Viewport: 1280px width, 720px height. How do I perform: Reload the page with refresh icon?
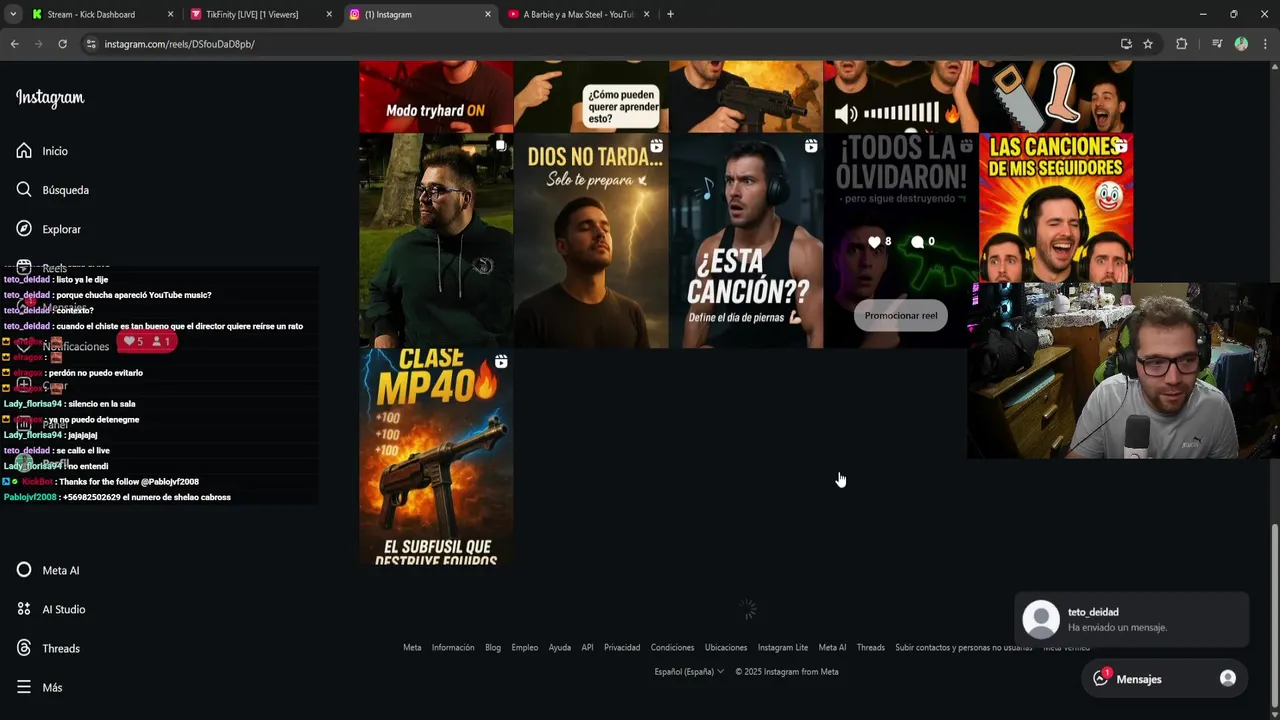tap(62, 44)
